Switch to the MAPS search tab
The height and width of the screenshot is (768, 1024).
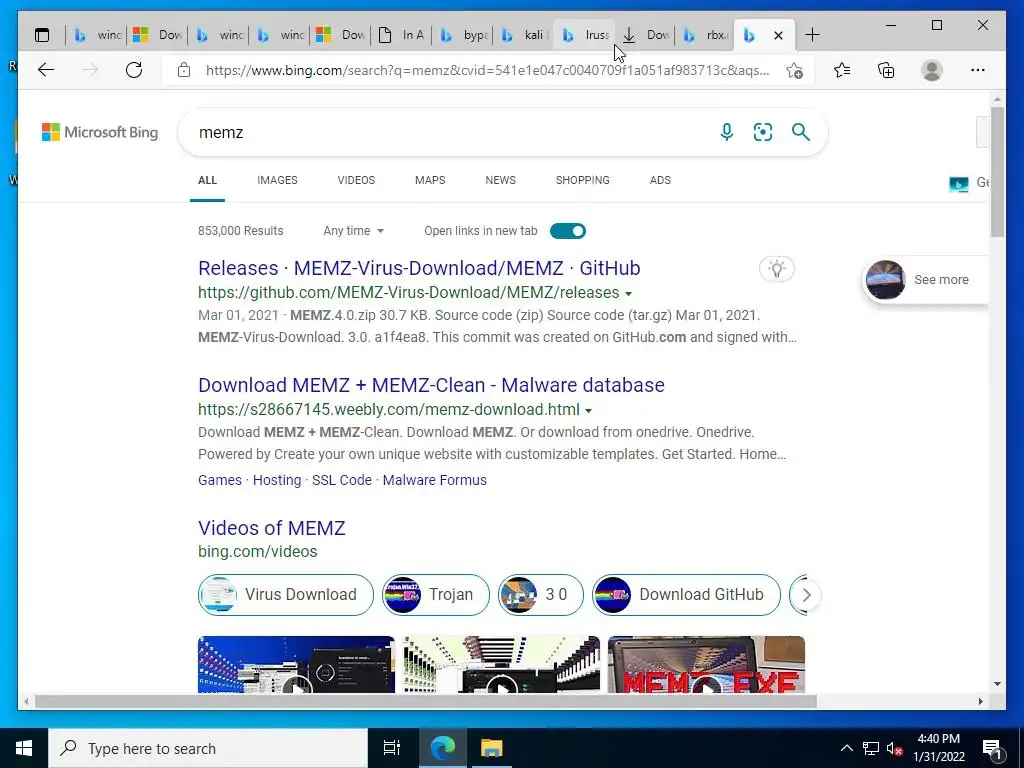click(430, 180)
